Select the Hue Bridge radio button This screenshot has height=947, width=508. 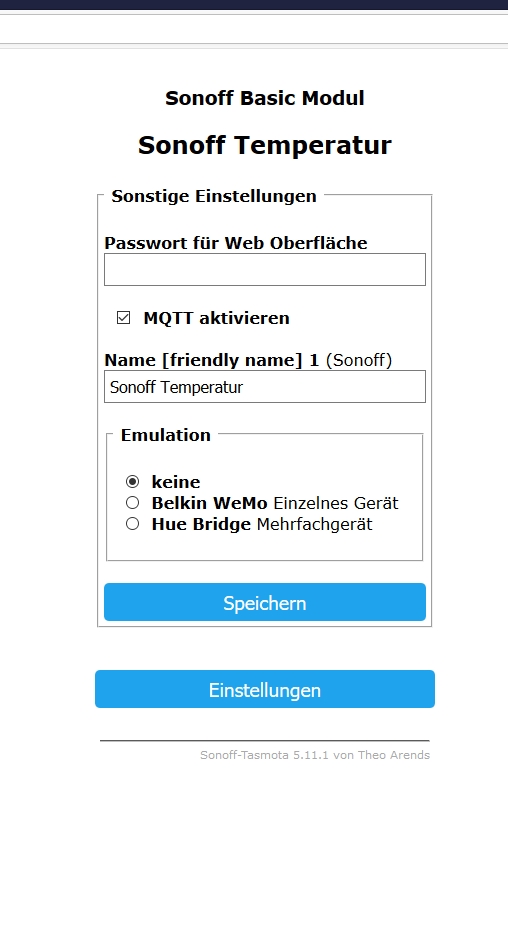pyautogui.click(x=132, y=524)
